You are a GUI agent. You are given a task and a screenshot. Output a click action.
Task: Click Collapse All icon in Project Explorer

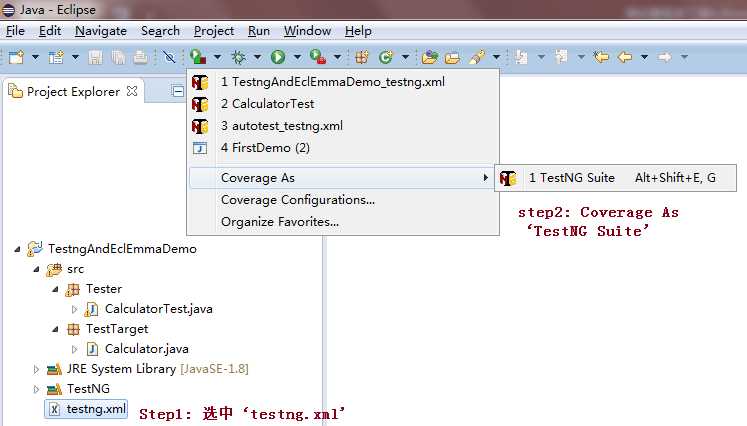(178, 91)
